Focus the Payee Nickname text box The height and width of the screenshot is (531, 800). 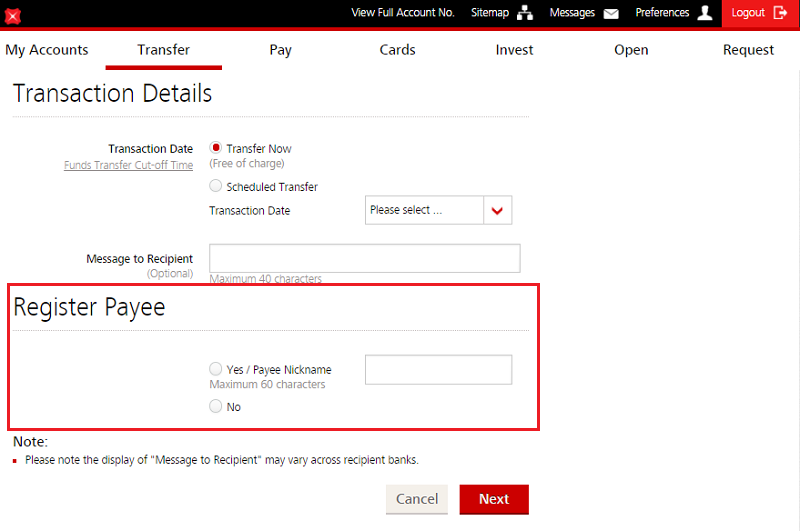pyautogui.click(x=438, y=370)
